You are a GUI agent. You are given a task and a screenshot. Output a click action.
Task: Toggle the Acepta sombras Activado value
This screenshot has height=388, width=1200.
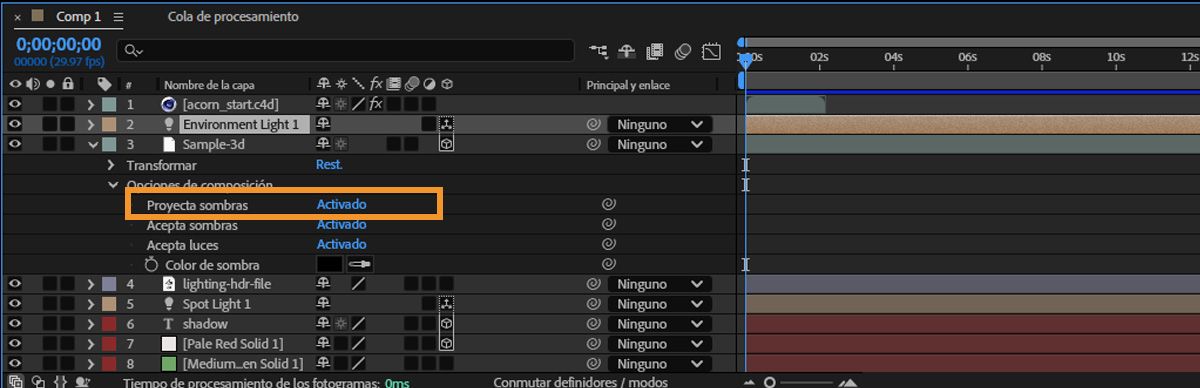point(341,224)
